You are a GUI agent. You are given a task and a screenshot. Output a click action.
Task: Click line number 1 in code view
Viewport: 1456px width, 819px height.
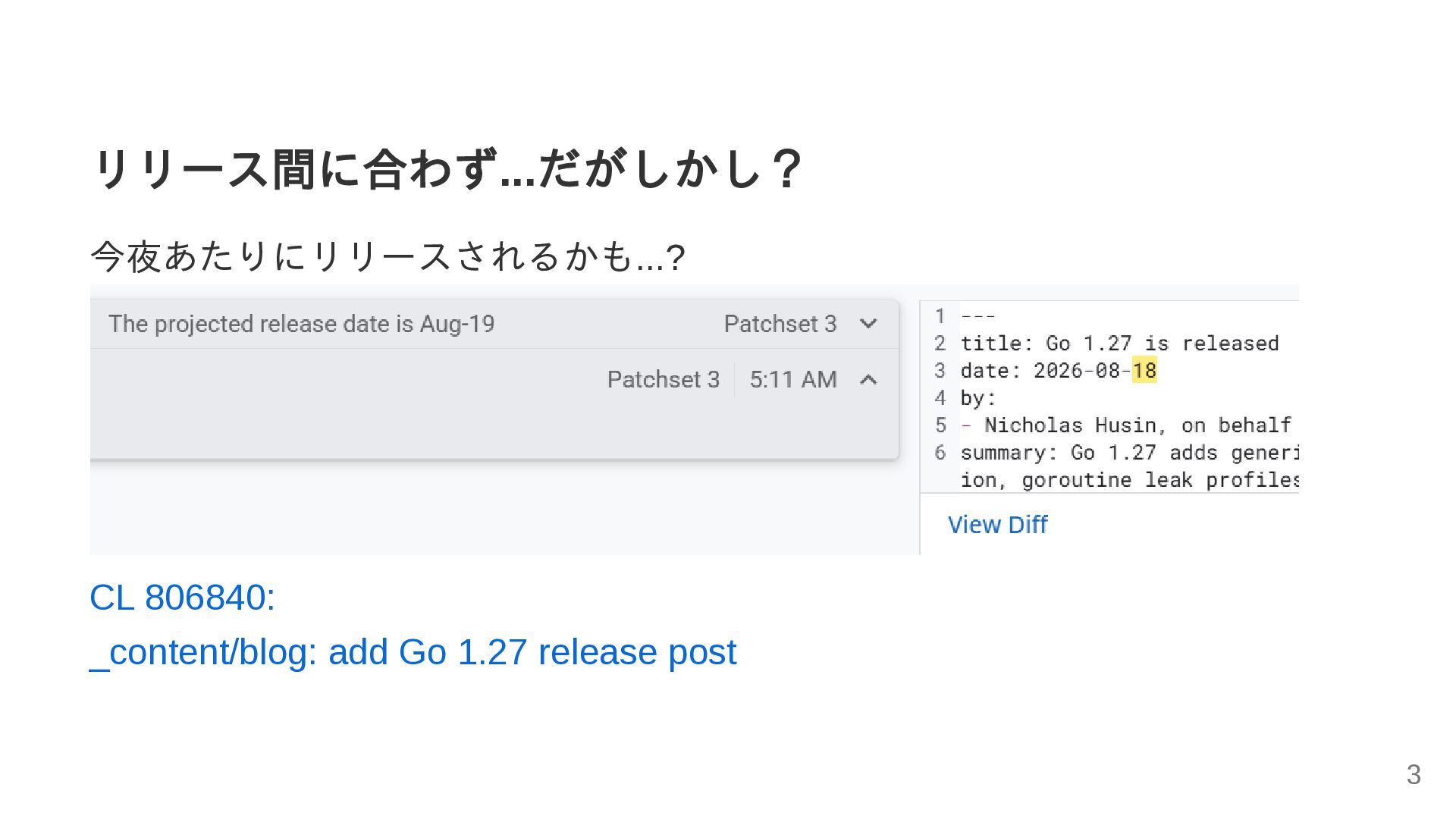pyautogui.click(x=940, y=315)
